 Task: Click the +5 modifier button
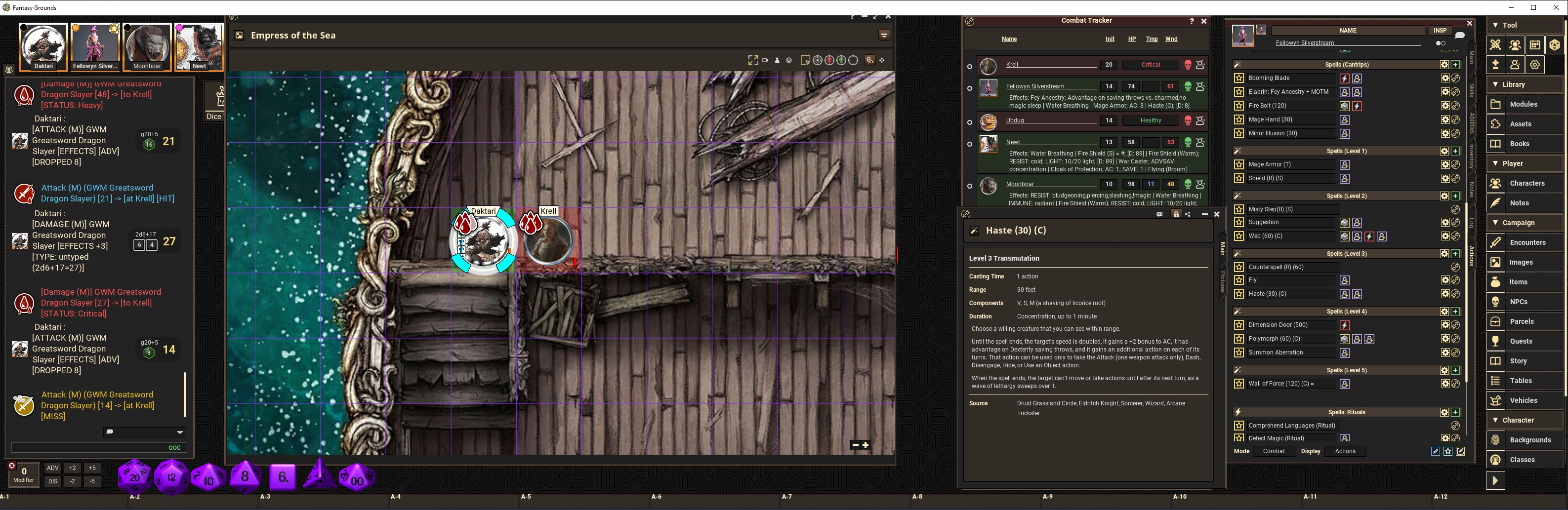pyautogui.click(x=92, y=469)
